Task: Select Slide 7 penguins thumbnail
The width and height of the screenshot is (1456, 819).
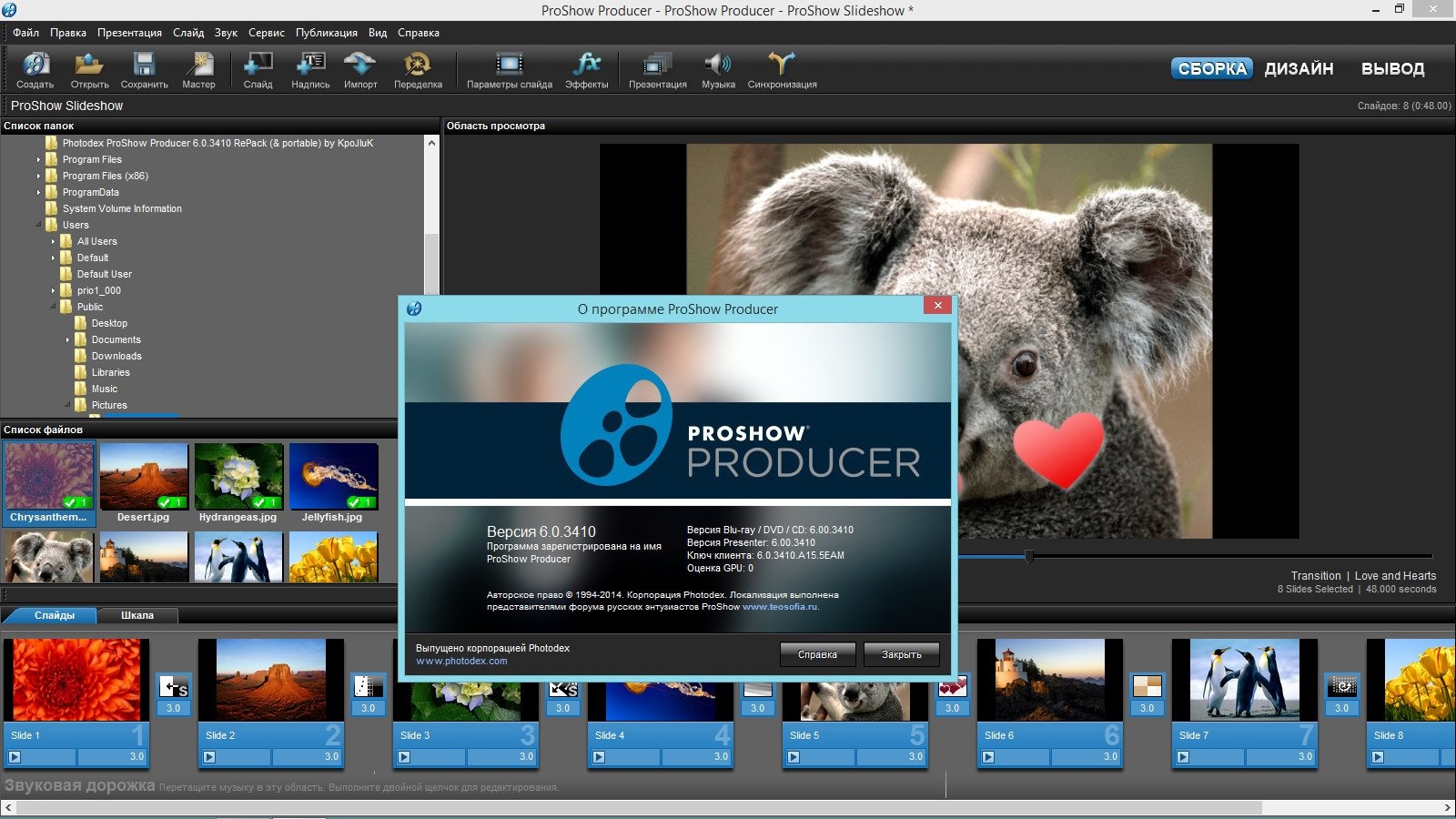Action: tap(1244, 679)
